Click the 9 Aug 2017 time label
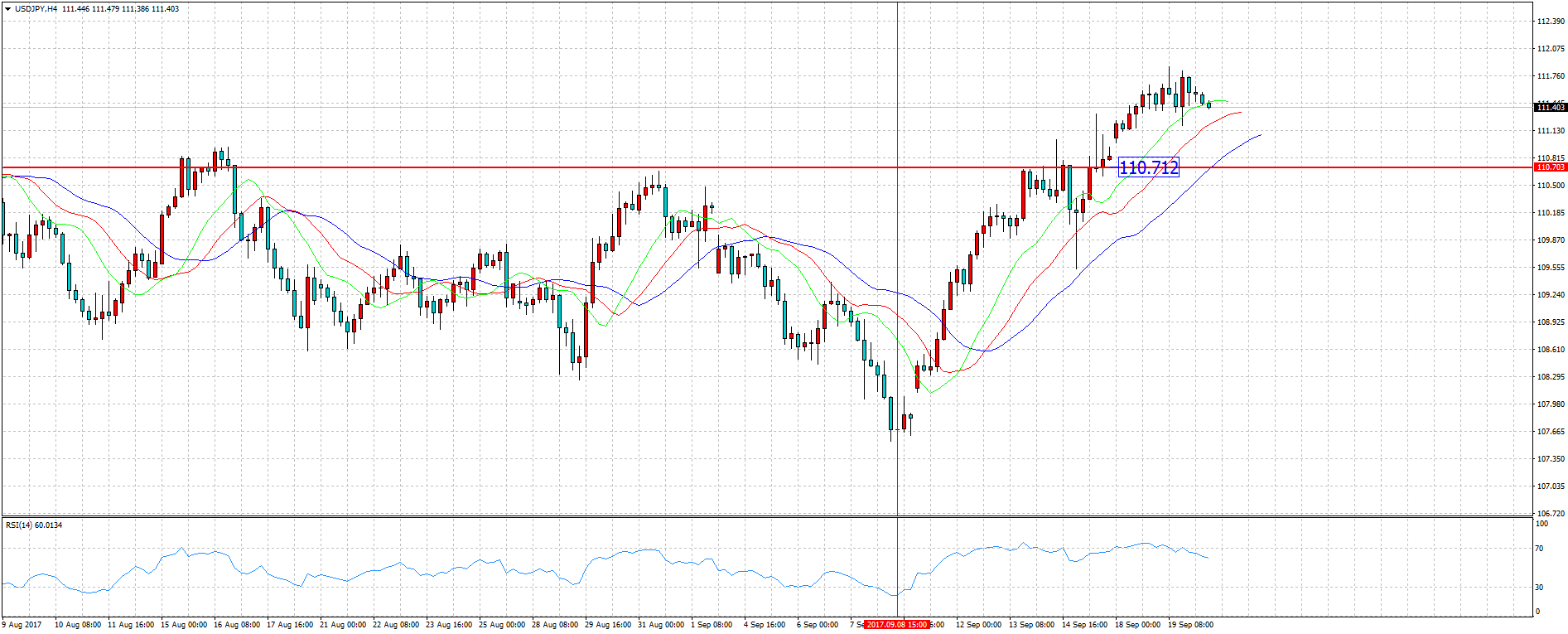 point(22,625)
